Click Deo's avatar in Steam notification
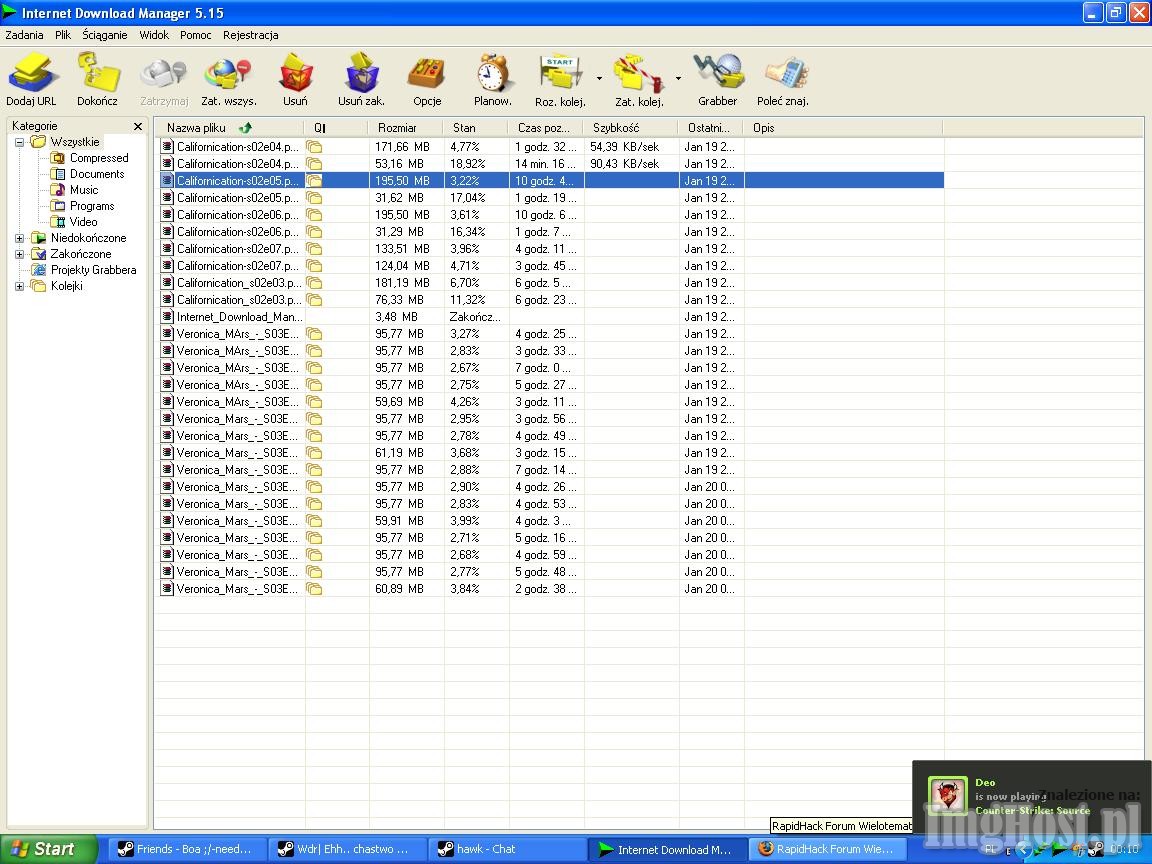The width and height of the screenshot is (1152, 864). point(948,796)
